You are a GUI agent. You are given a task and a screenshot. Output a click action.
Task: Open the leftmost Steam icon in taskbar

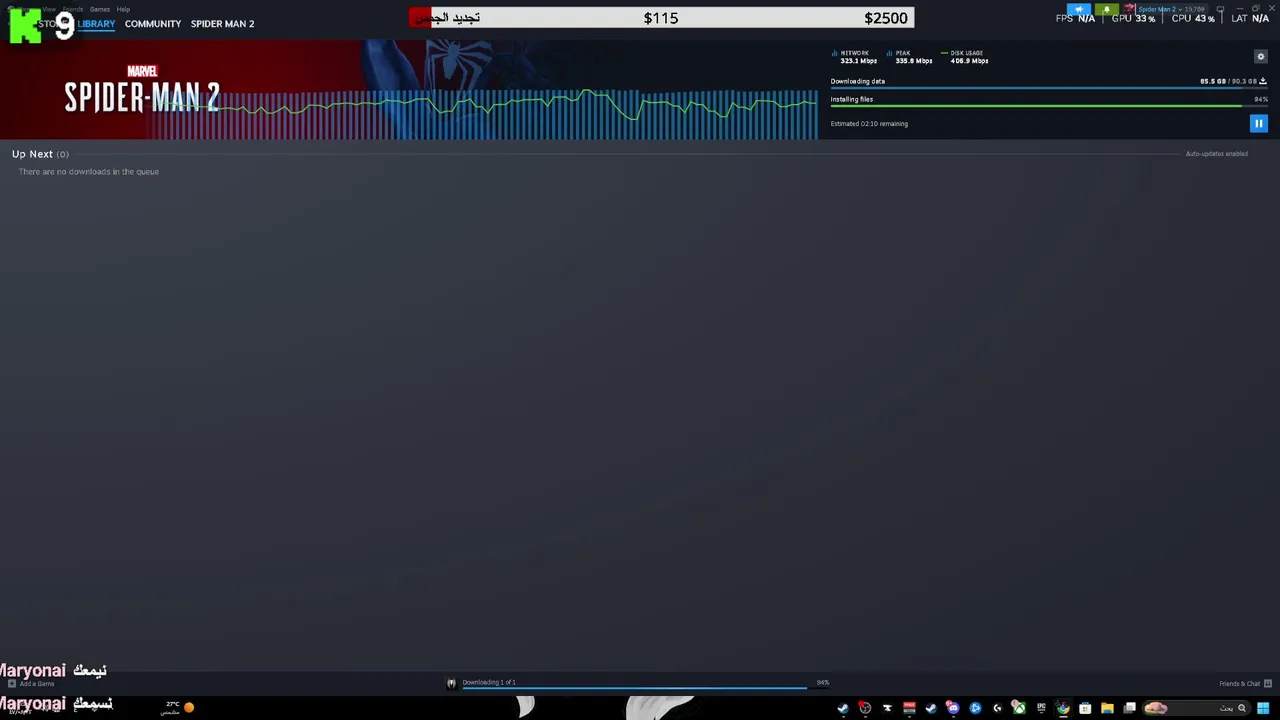(843, 708)
